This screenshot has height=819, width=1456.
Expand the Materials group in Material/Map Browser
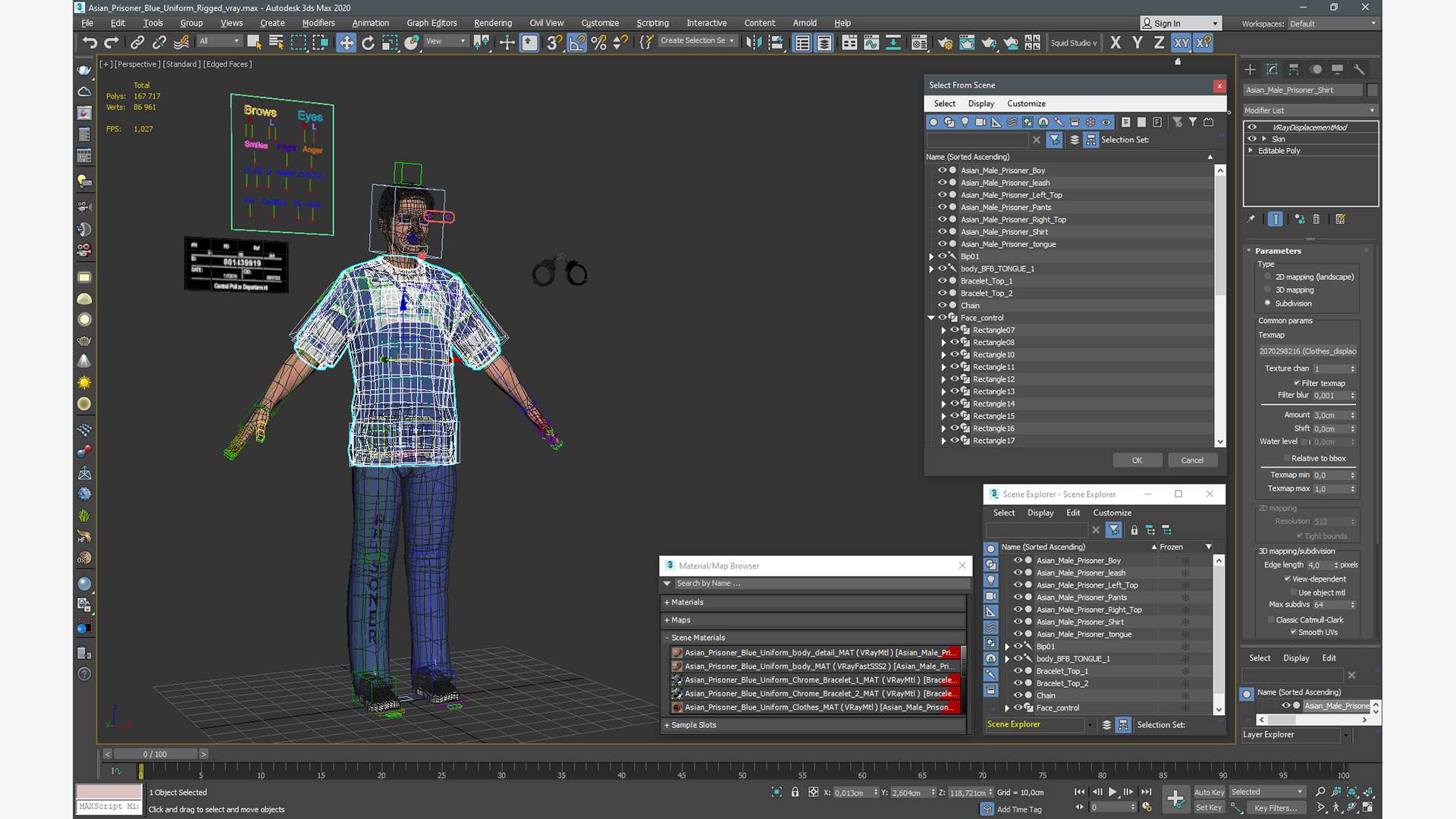tap(667, 602)
